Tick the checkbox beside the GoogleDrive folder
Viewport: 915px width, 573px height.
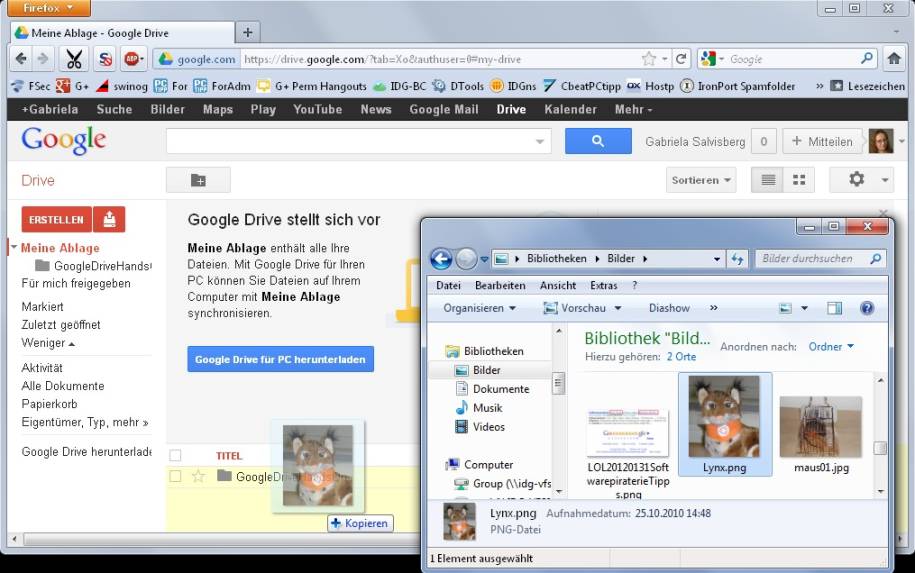[x=175, y=476]
